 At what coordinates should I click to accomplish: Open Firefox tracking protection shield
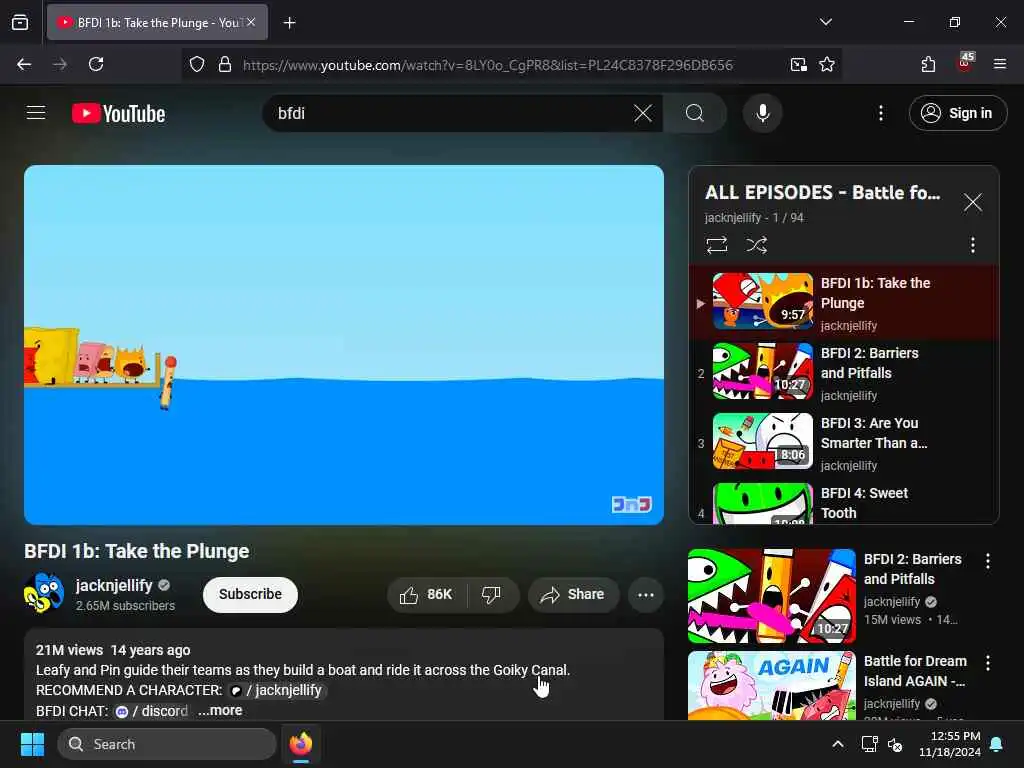pos(197,64)
